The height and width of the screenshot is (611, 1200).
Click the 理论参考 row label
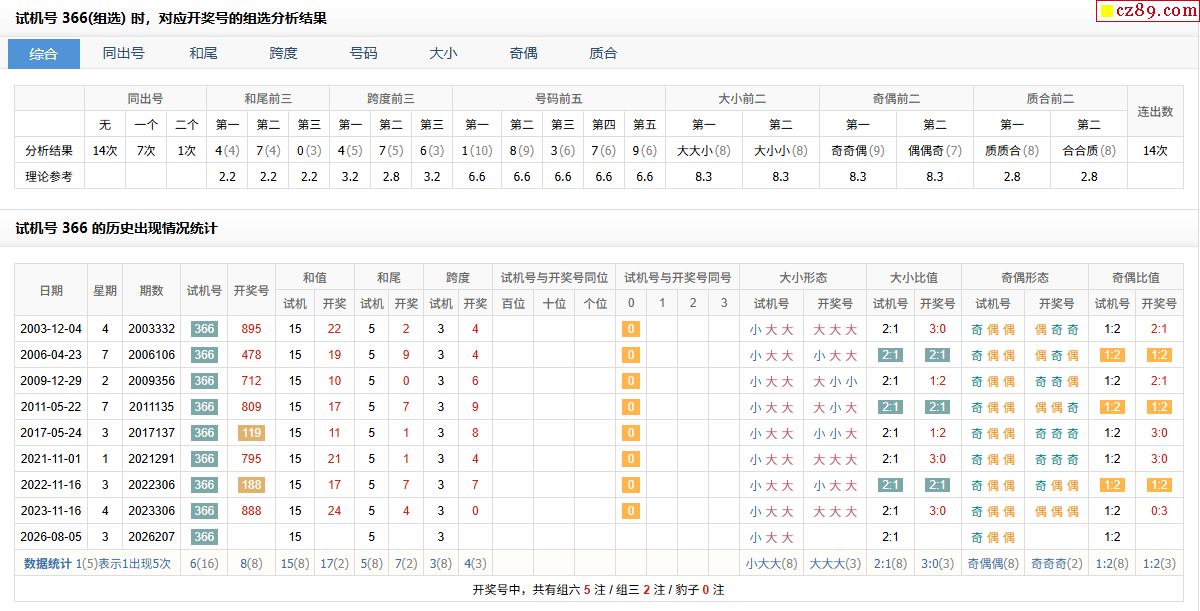[x=49, y=176]
